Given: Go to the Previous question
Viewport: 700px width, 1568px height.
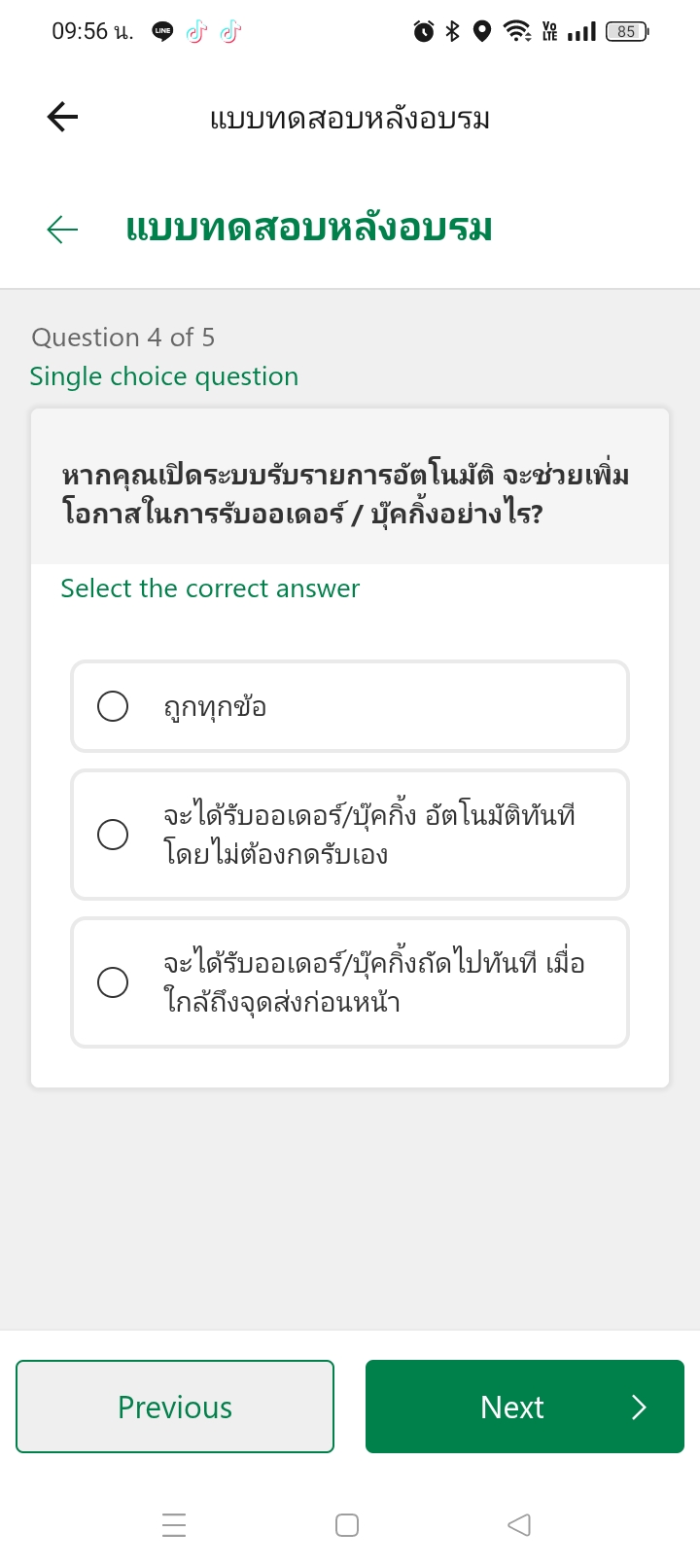Looking at the screenshot, I should click(175, 1407).
